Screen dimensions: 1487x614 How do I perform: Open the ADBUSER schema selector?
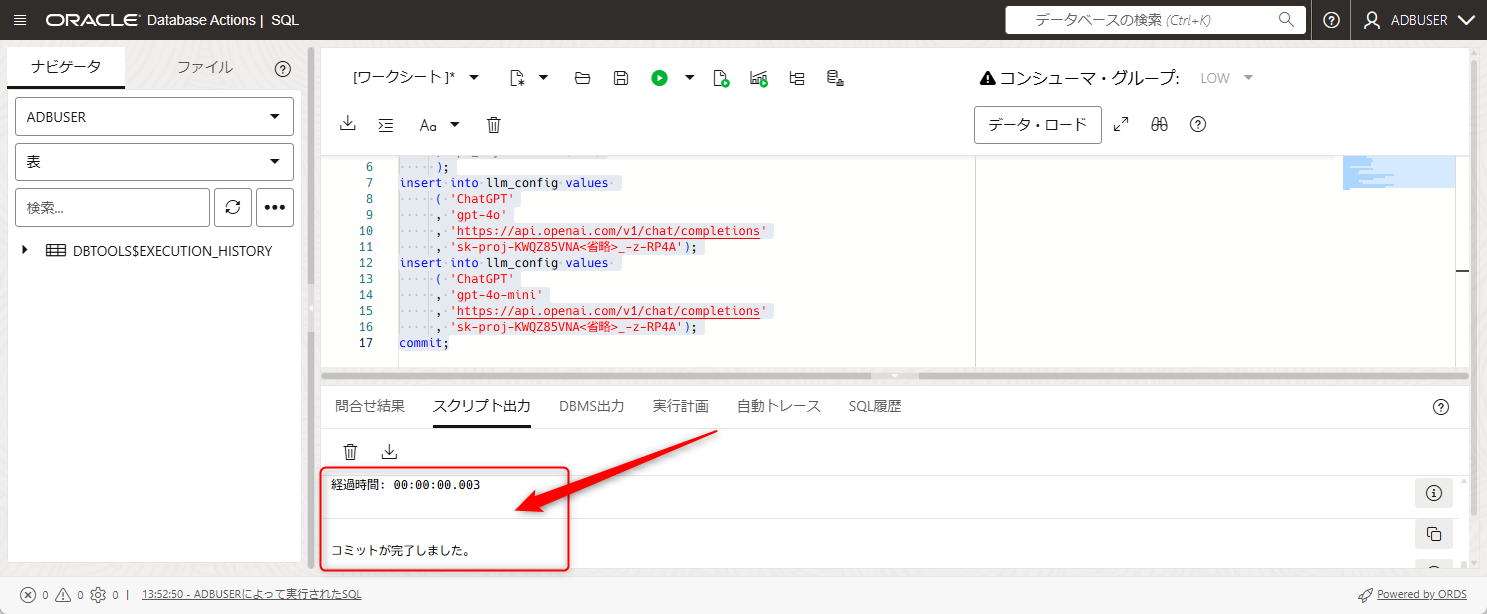[x=154, y=117]
